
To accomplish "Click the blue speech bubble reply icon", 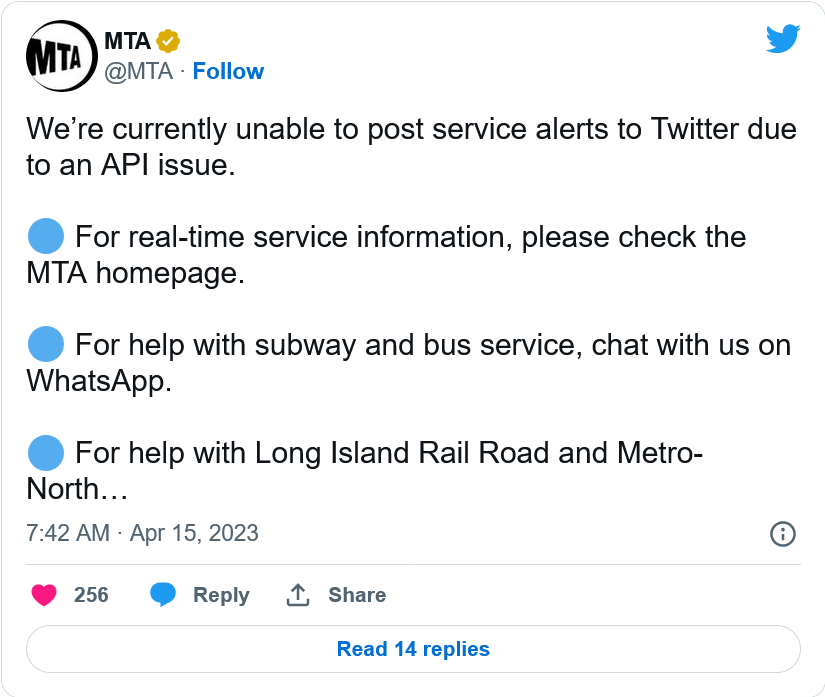I will (163, 595).
